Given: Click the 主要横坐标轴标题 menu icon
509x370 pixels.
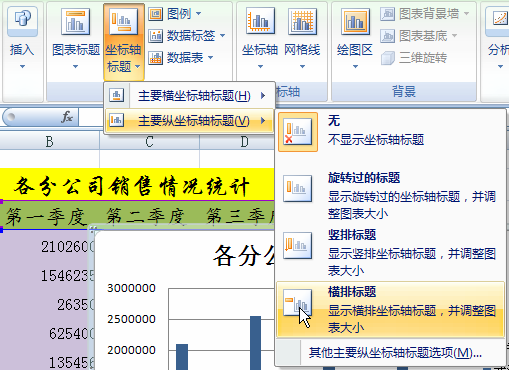Looking at the screenshot, I should (x=116, y=95).
